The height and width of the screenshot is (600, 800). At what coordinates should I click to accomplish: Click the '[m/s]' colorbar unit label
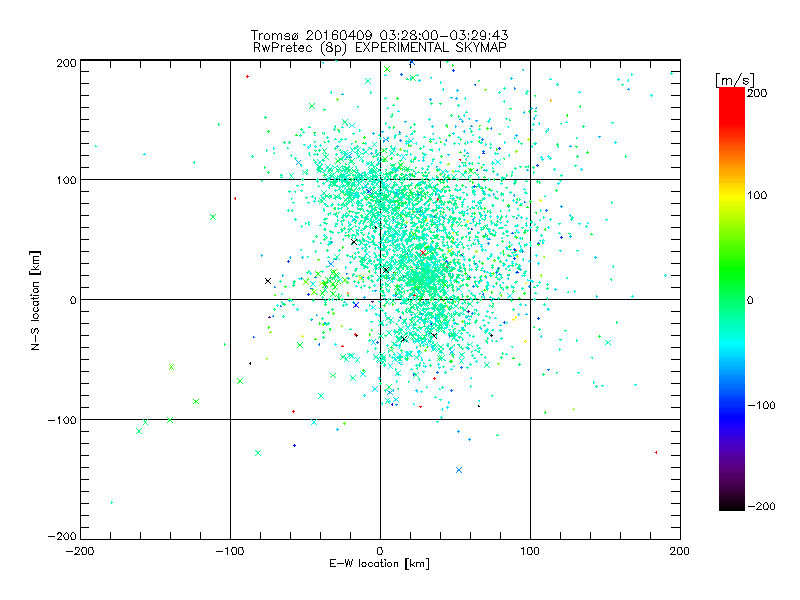click(x=735, y=80)
